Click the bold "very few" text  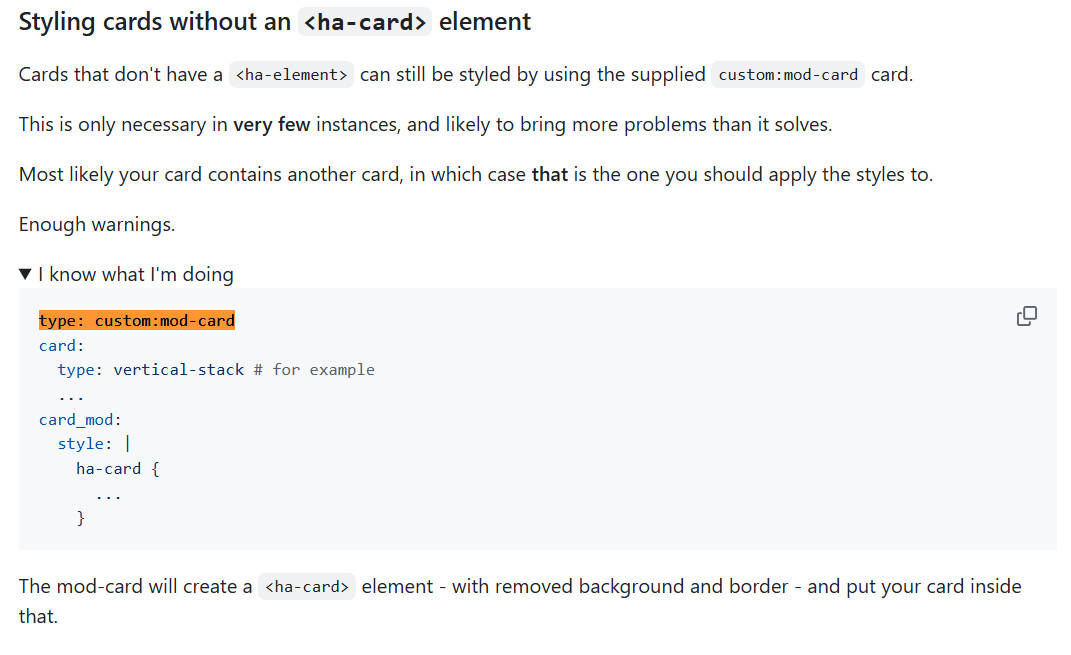point(271,125)
